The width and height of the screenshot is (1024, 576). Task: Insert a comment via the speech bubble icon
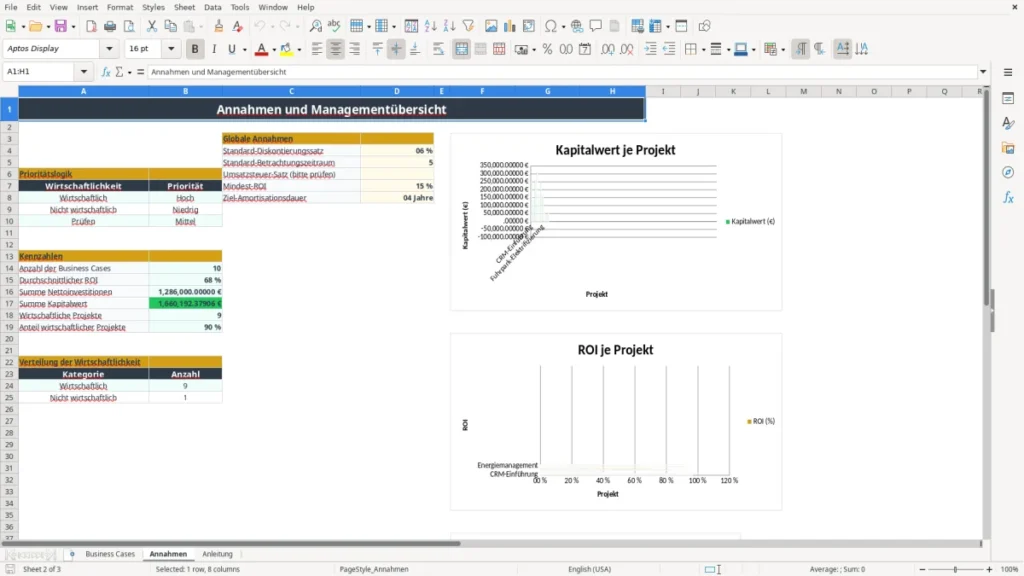[x=596, y=26]
